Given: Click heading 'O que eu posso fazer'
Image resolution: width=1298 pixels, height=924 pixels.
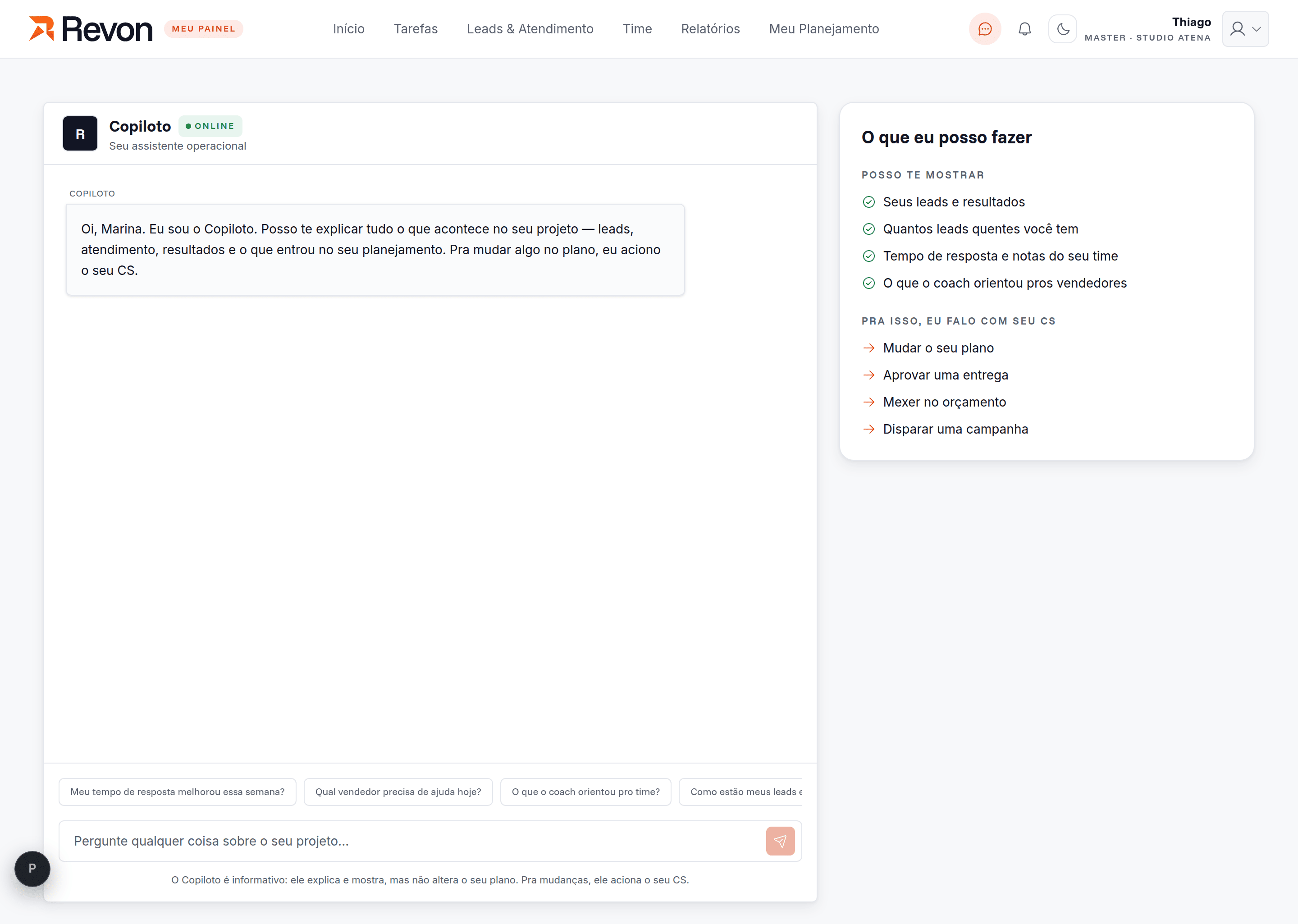Looking at the screenshot, I should click(x=946, y=137).
